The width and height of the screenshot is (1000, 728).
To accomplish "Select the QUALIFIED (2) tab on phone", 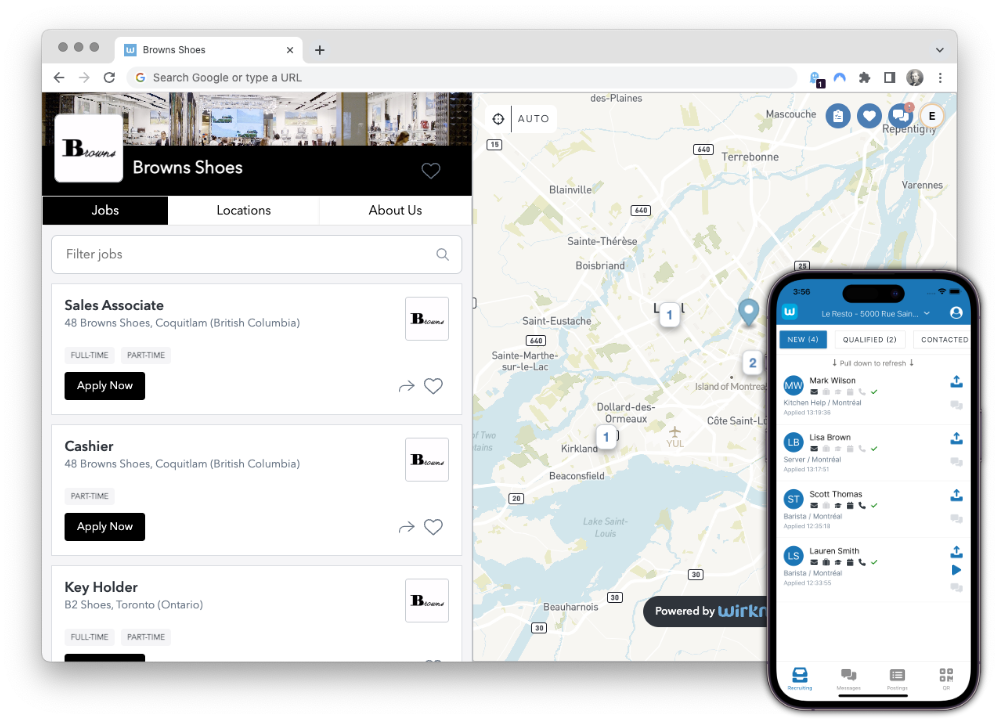I will (x=869, y=340).
